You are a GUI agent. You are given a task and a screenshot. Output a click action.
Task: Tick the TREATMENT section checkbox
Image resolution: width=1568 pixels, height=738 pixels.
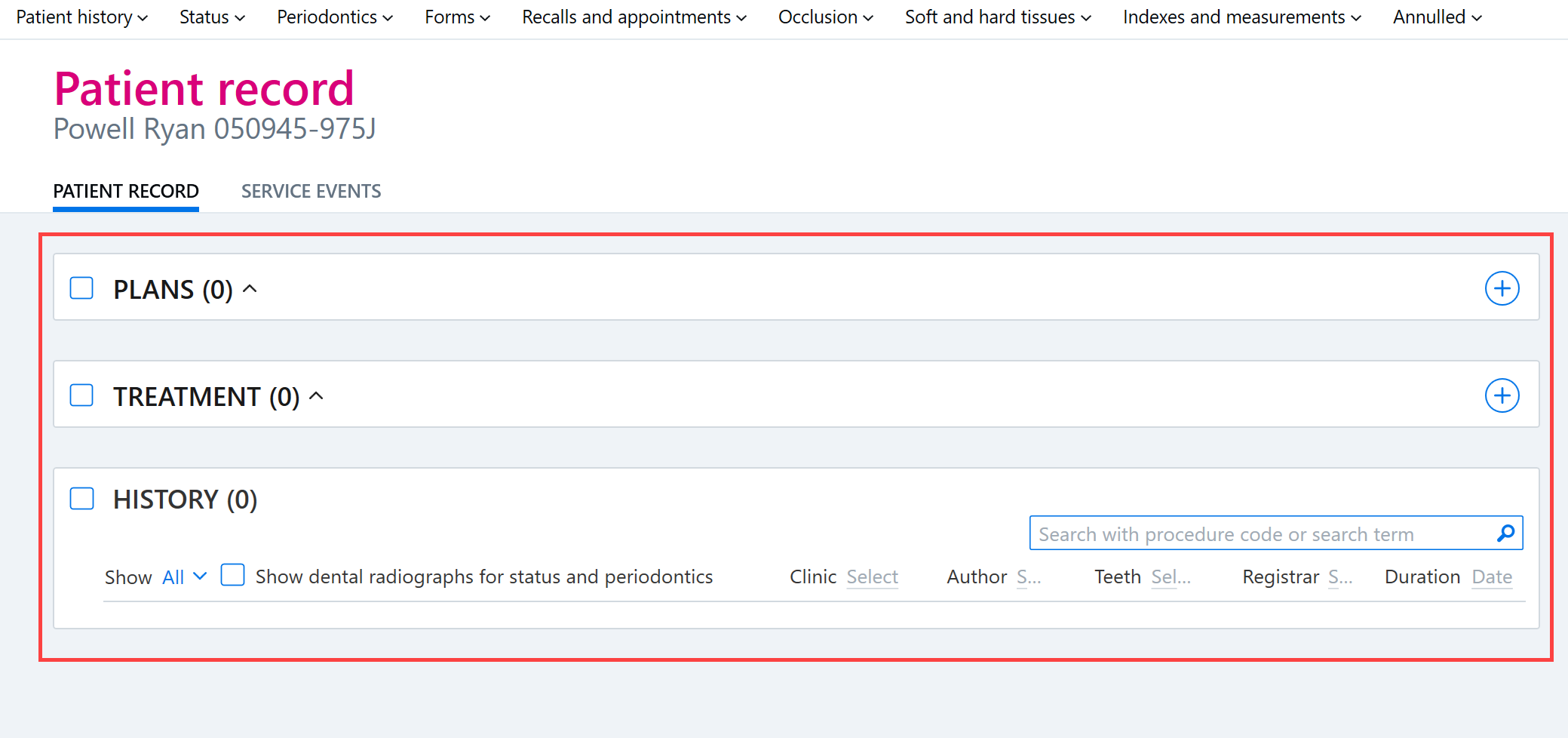coord(81,395)
